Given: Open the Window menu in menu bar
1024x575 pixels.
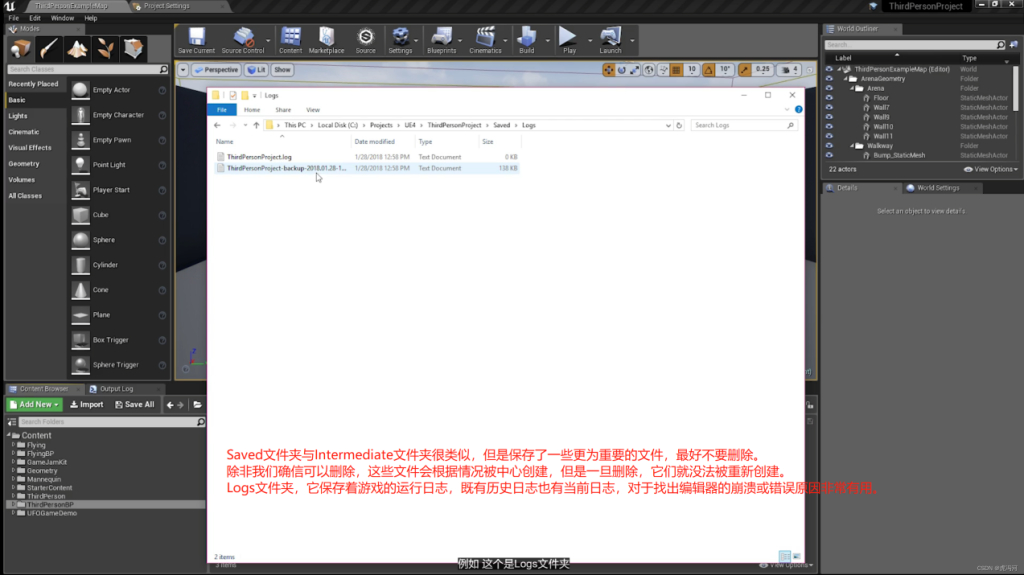Looking at the screenshot, I should click(62, 18).
